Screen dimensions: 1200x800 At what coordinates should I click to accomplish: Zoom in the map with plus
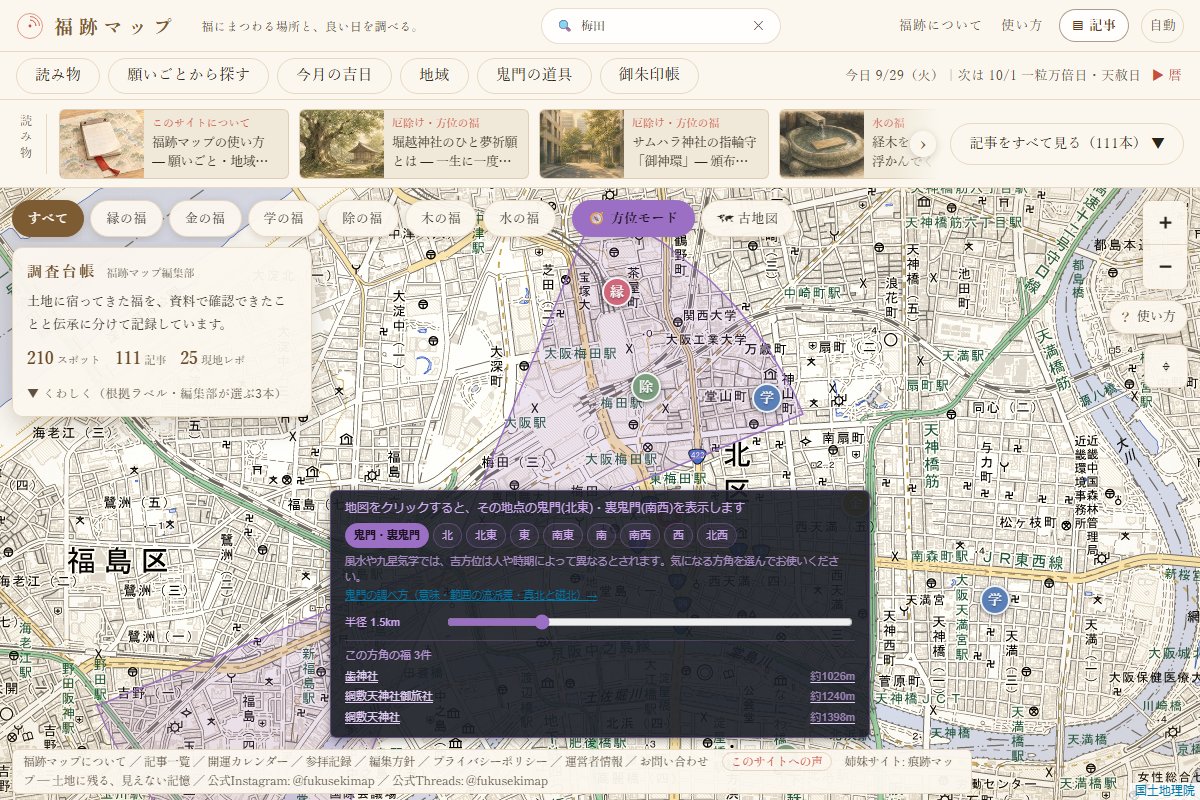click(1165, 224)
